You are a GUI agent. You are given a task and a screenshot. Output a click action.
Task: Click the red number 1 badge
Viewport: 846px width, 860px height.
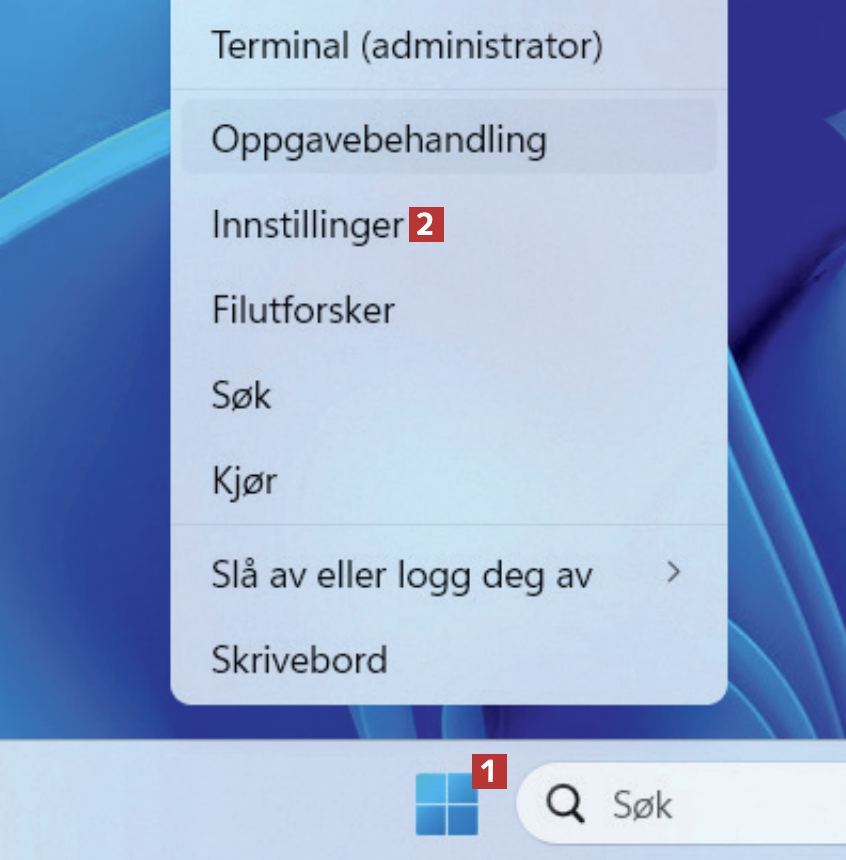coord(489,771)
